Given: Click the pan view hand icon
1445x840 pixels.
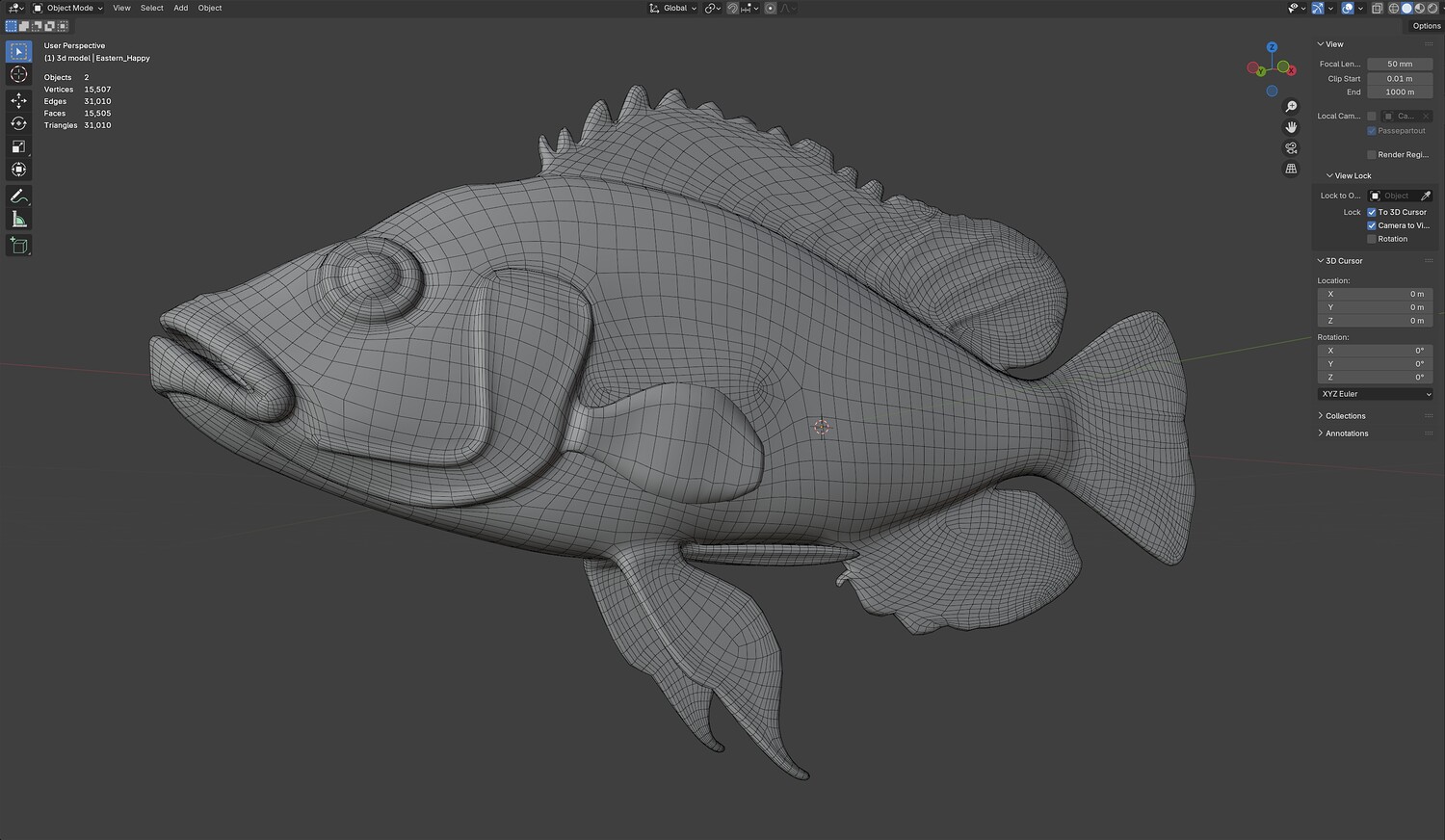Looking at the screenshot, I should tap(1291, 127).
